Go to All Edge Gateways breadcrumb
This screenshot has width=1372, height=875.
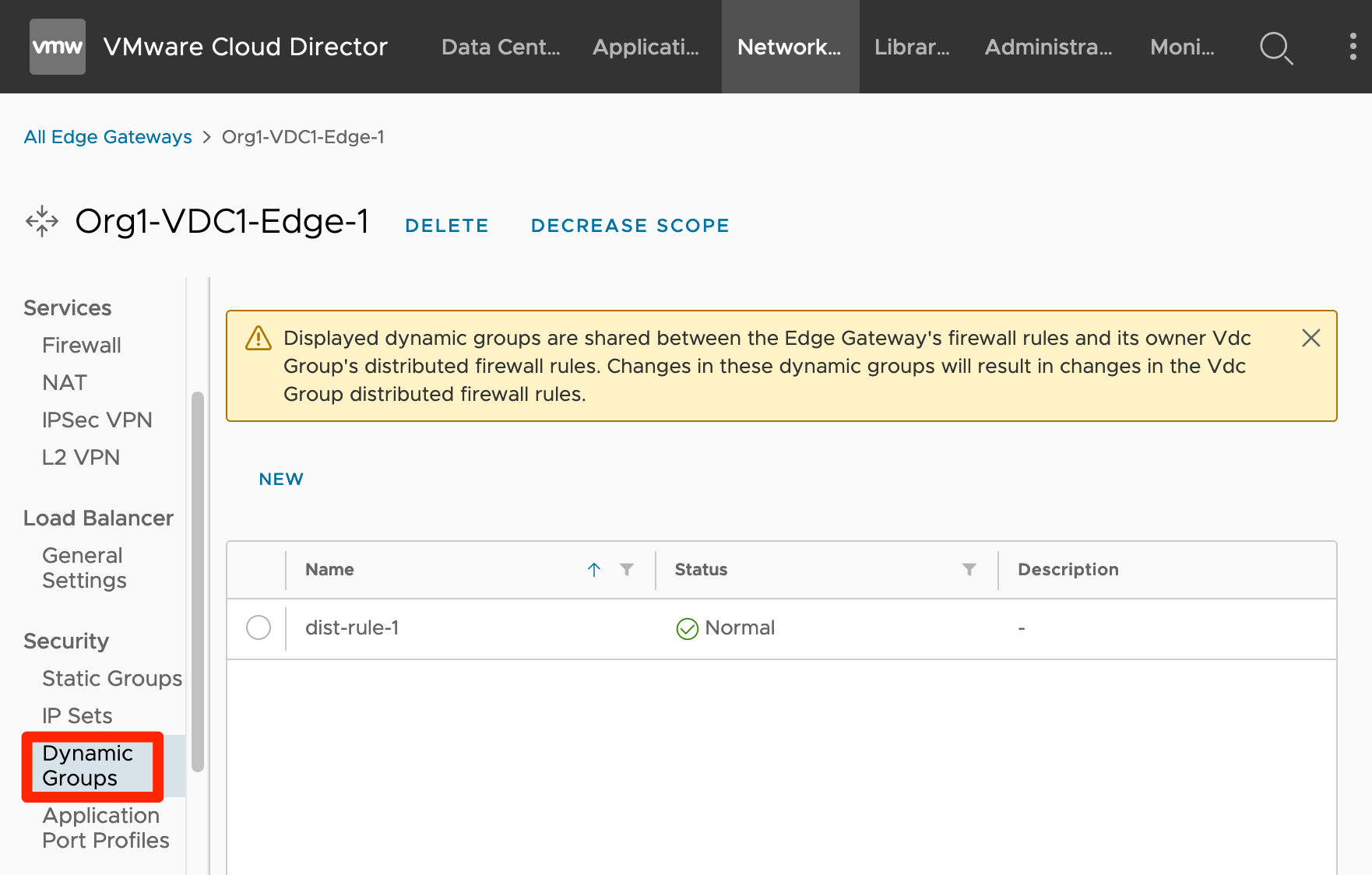(107, 137)
